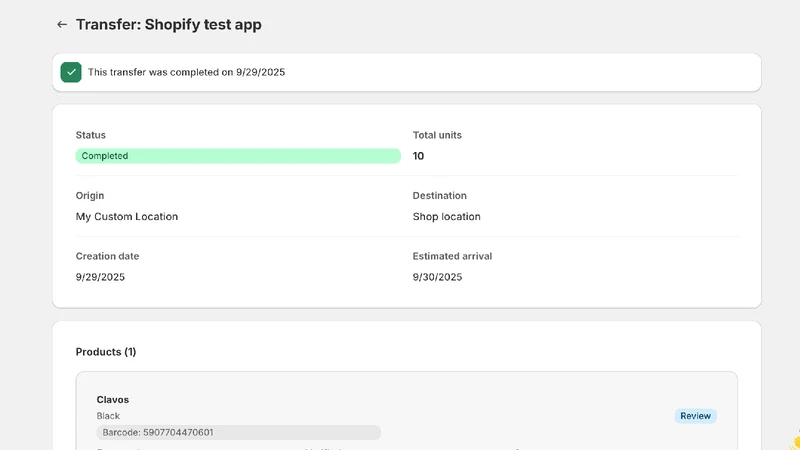Click the total units value 10
Image resolution: width=800 pixels, height=450 pixels.
click(x=418, y=156)
